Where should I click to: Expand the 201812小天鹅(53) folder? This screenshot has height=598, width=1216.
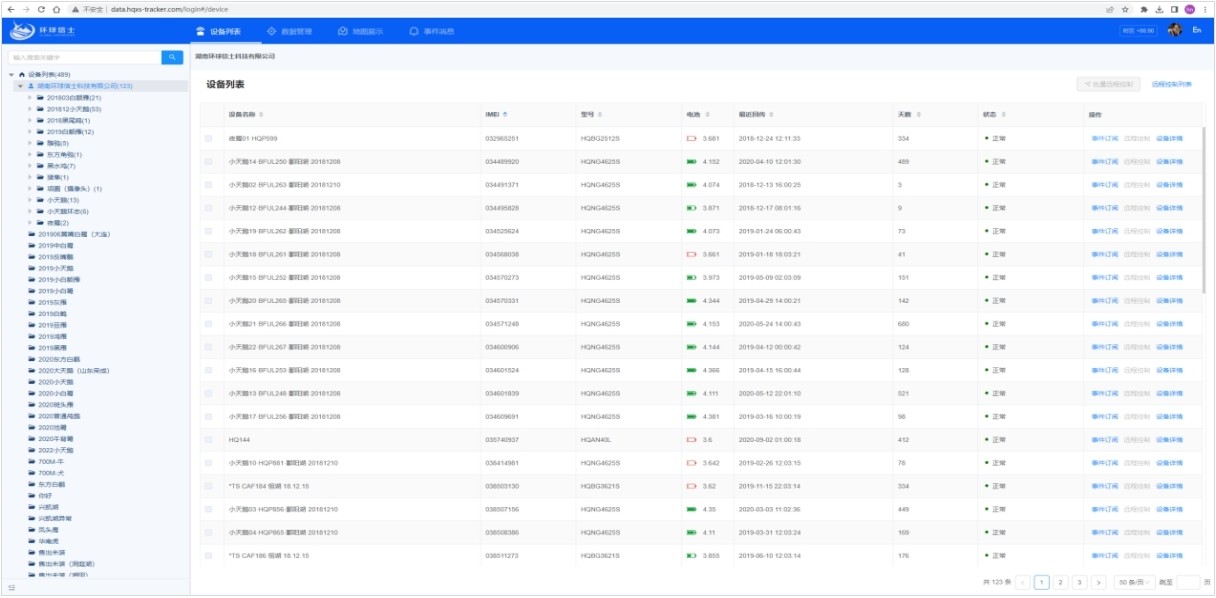pos(30,109)
